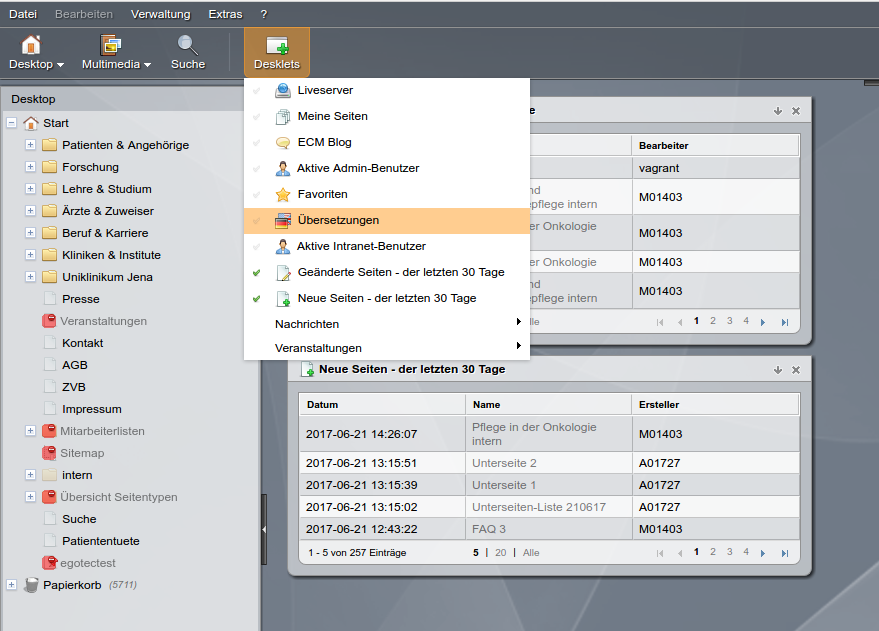Open the Nachrichten submenu
The width and height of the screenshot is (879, 631).
pyautogui.click(x=387, y=324)
